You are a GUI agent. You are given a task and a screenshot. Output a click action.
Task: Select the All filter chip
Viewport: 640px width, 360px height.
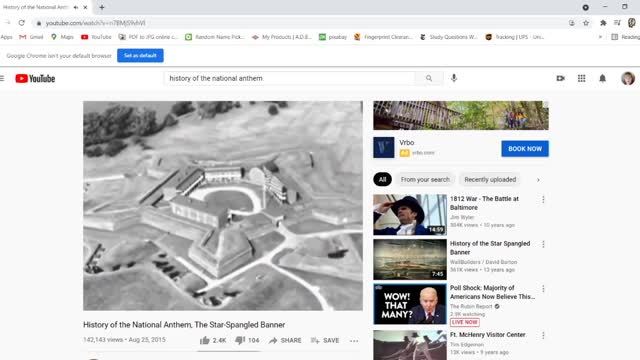(x=382, y=180)
